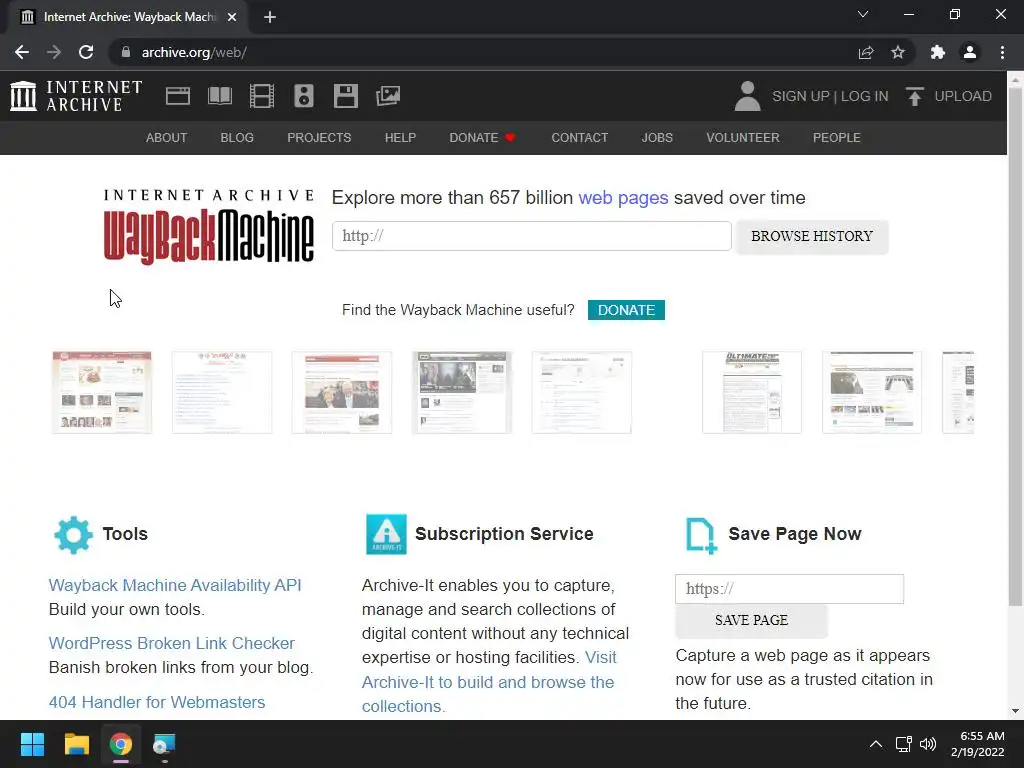Viewport: 1024px width, 768px height.
Task: Click the LOG IN link
Action: (x=865, y=96)
